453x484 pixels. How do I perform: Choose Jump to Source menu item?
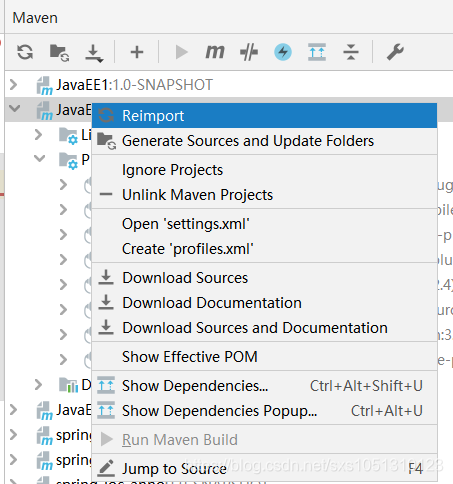tap(264, 469)
